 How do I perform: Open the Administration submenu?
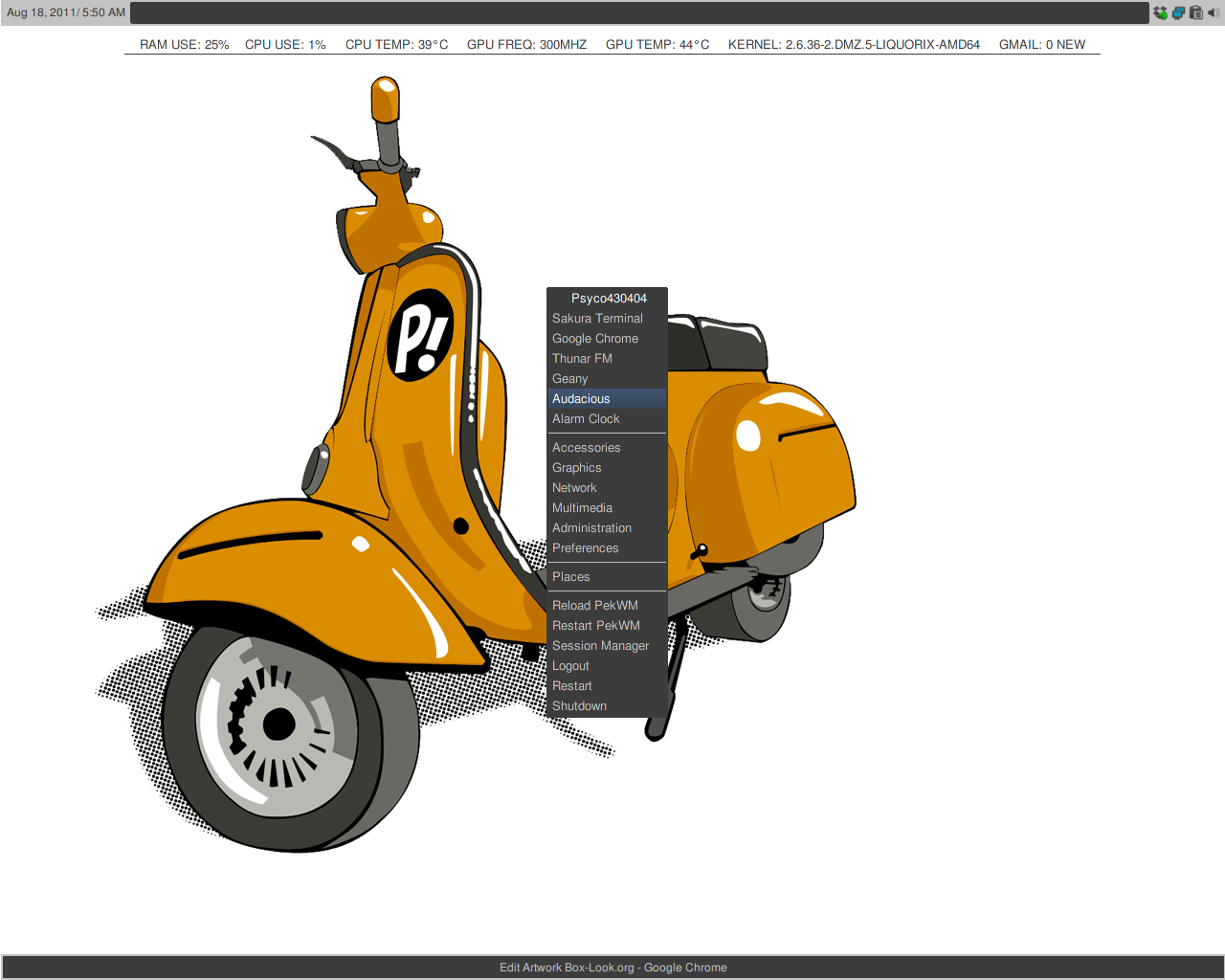607,528
